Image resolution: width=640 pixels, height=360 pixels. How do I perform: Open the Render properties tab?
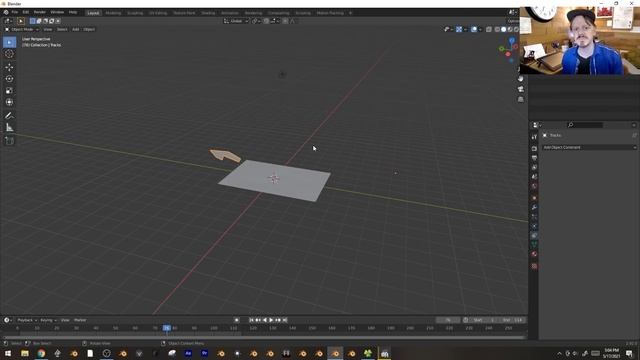pos(534,149)
